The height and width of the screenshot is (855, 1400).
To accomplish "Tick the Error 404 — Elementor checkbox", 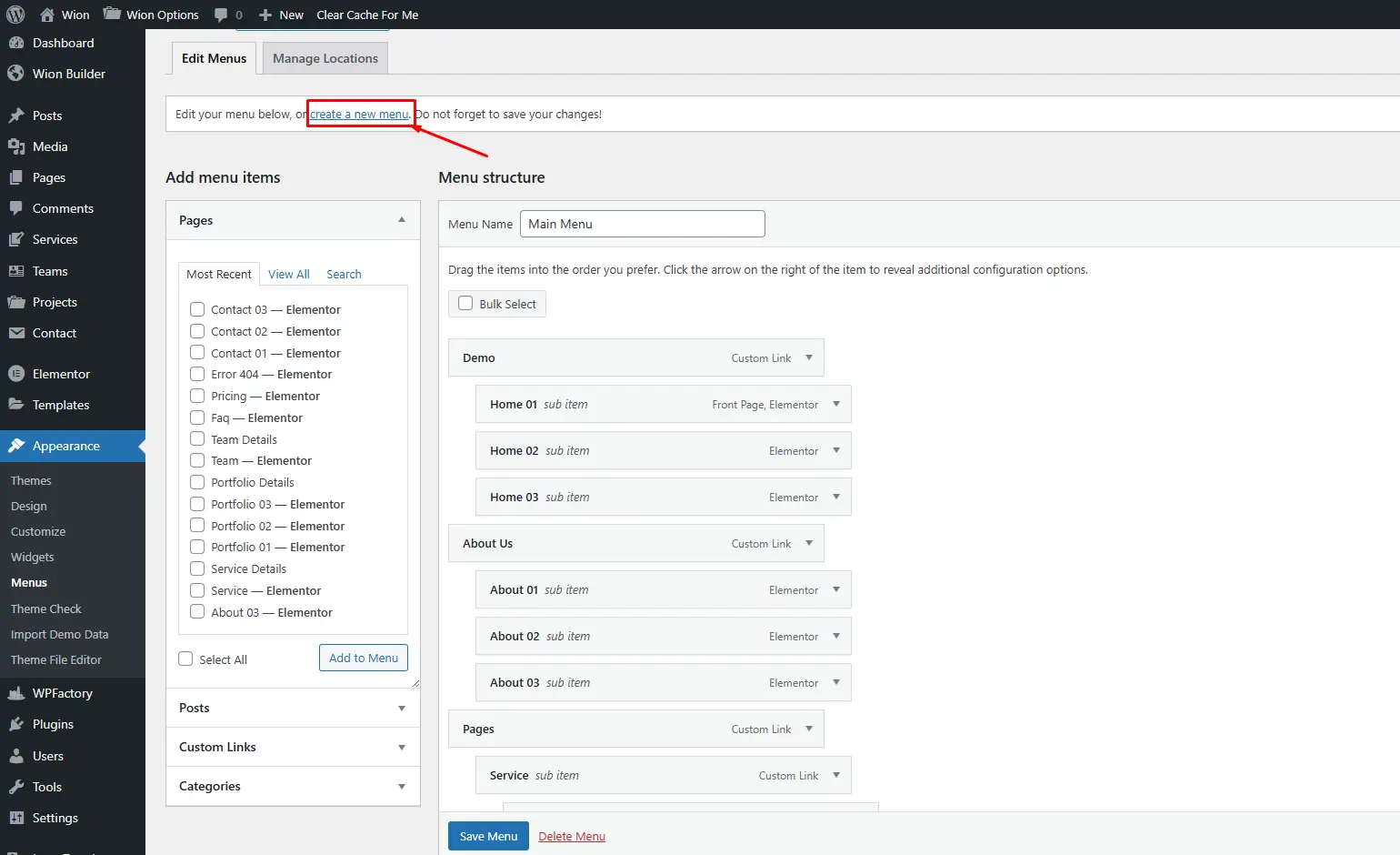I will click(197, 374).
